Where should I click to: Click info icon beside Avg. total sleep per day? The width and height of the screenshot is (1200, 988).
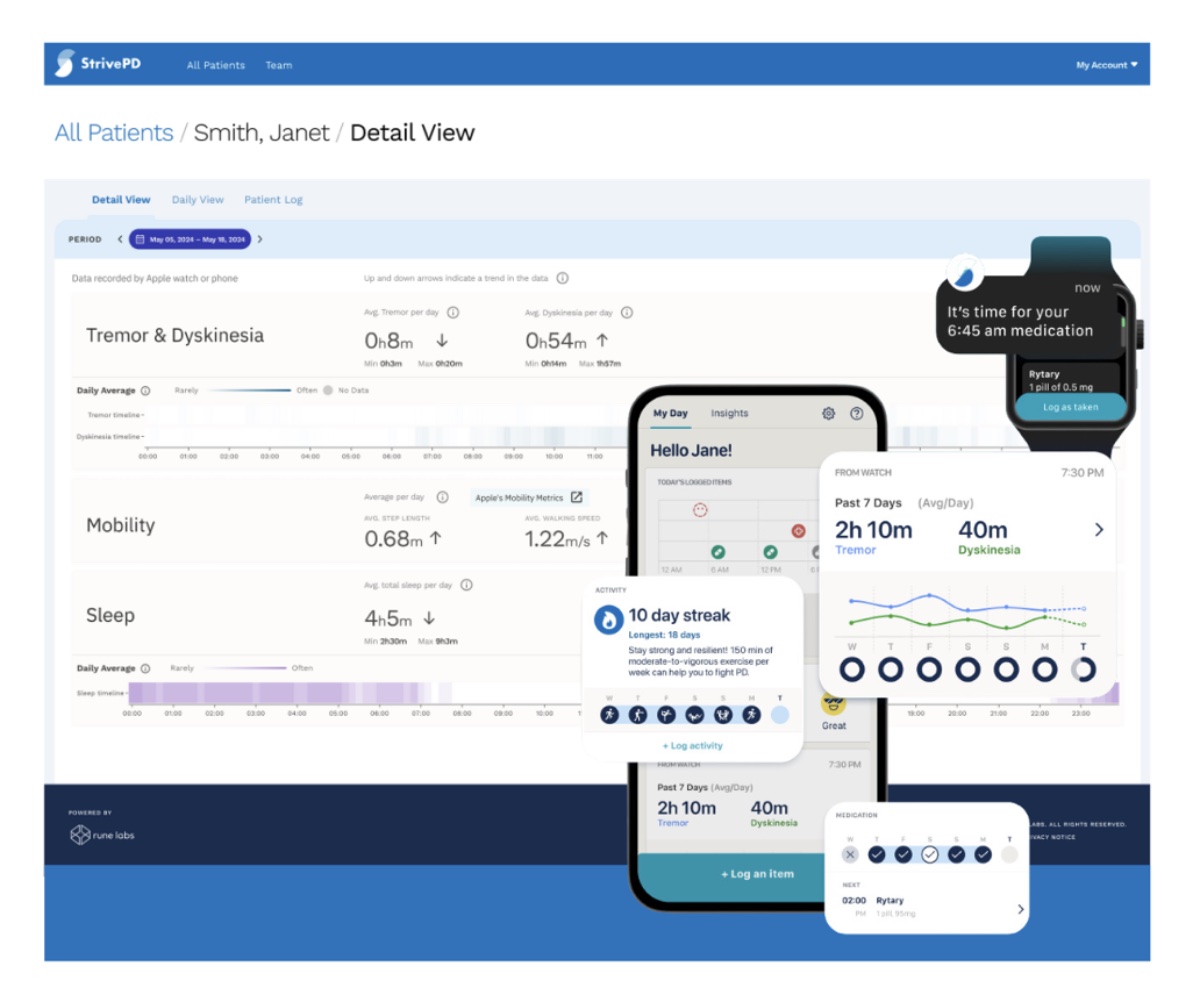(466, 585)
